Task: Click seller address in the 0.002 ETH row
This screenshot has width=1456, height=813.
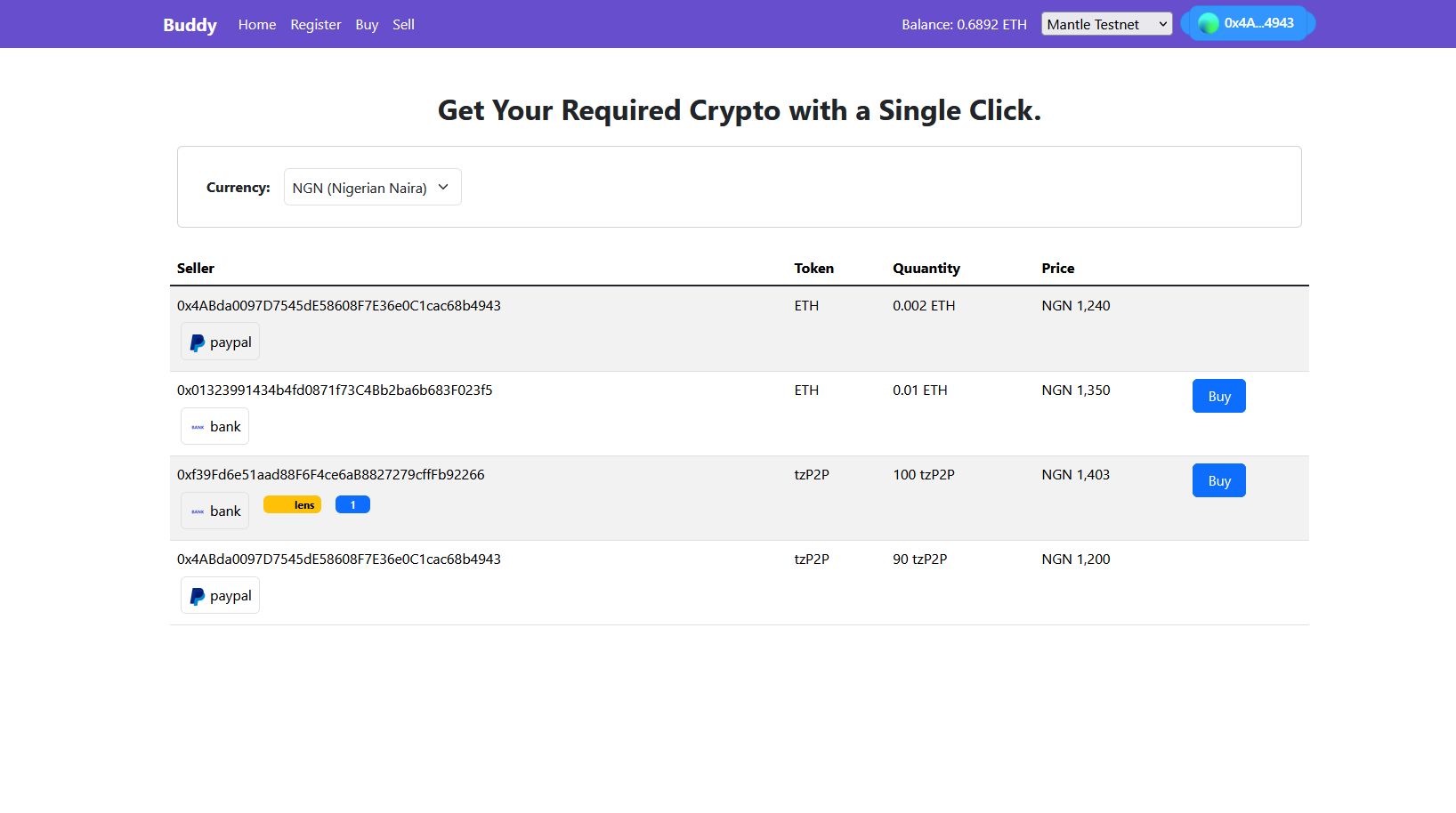Action: click(339, 306)
